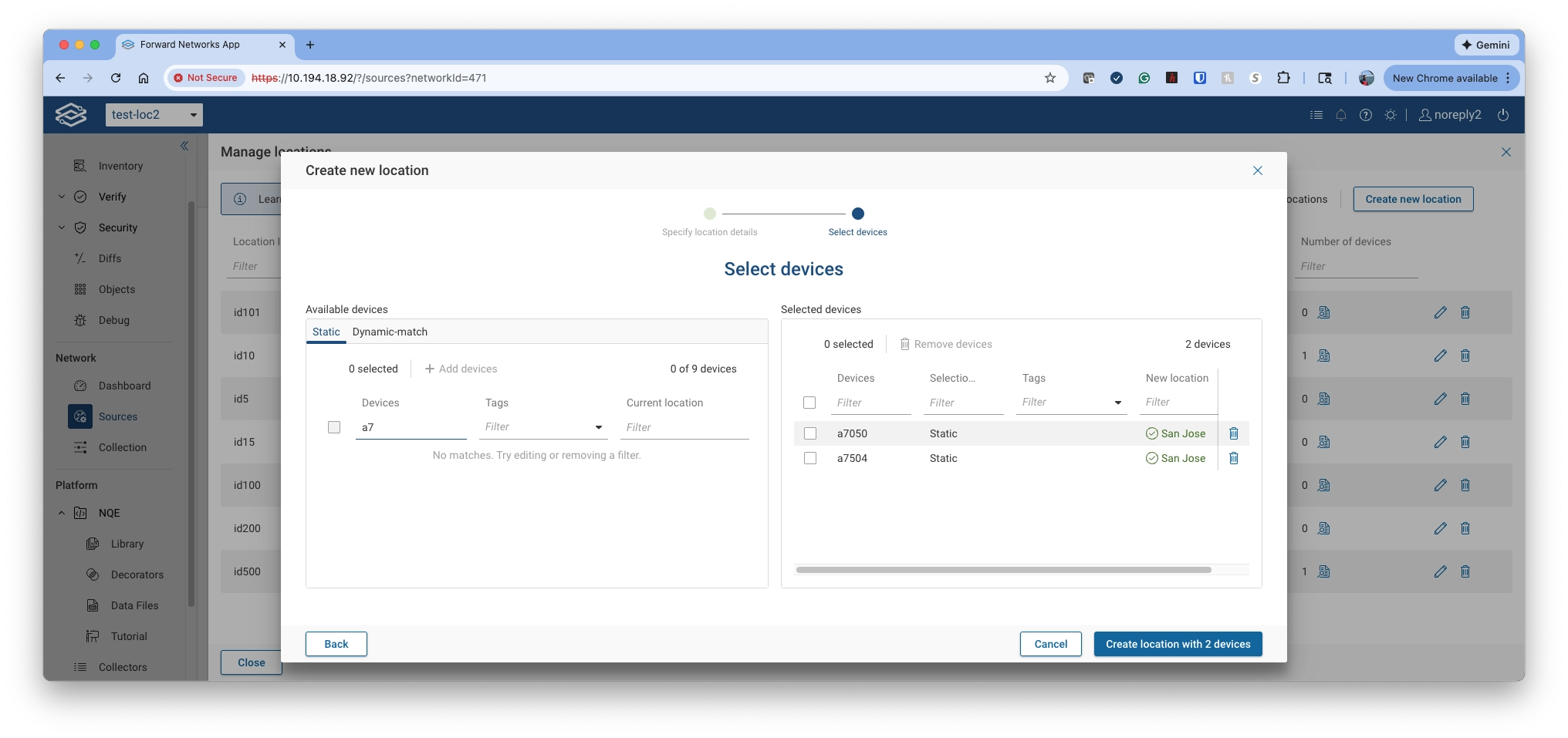Tick the checkbox next to a7504
Image resolution: width=1568 pixels, height=738 pixels.
[x=809, y=458]
